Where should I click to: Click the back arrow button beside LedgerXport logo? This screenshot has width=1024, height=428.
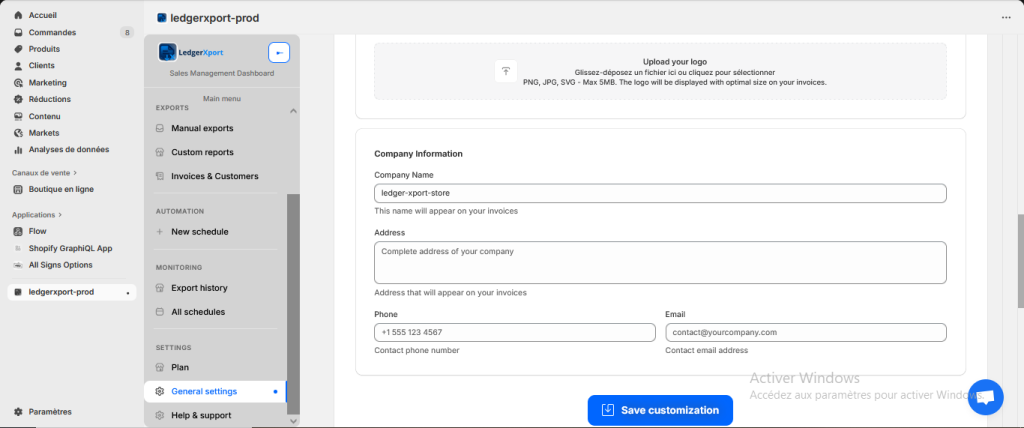[x=279, y=52]
